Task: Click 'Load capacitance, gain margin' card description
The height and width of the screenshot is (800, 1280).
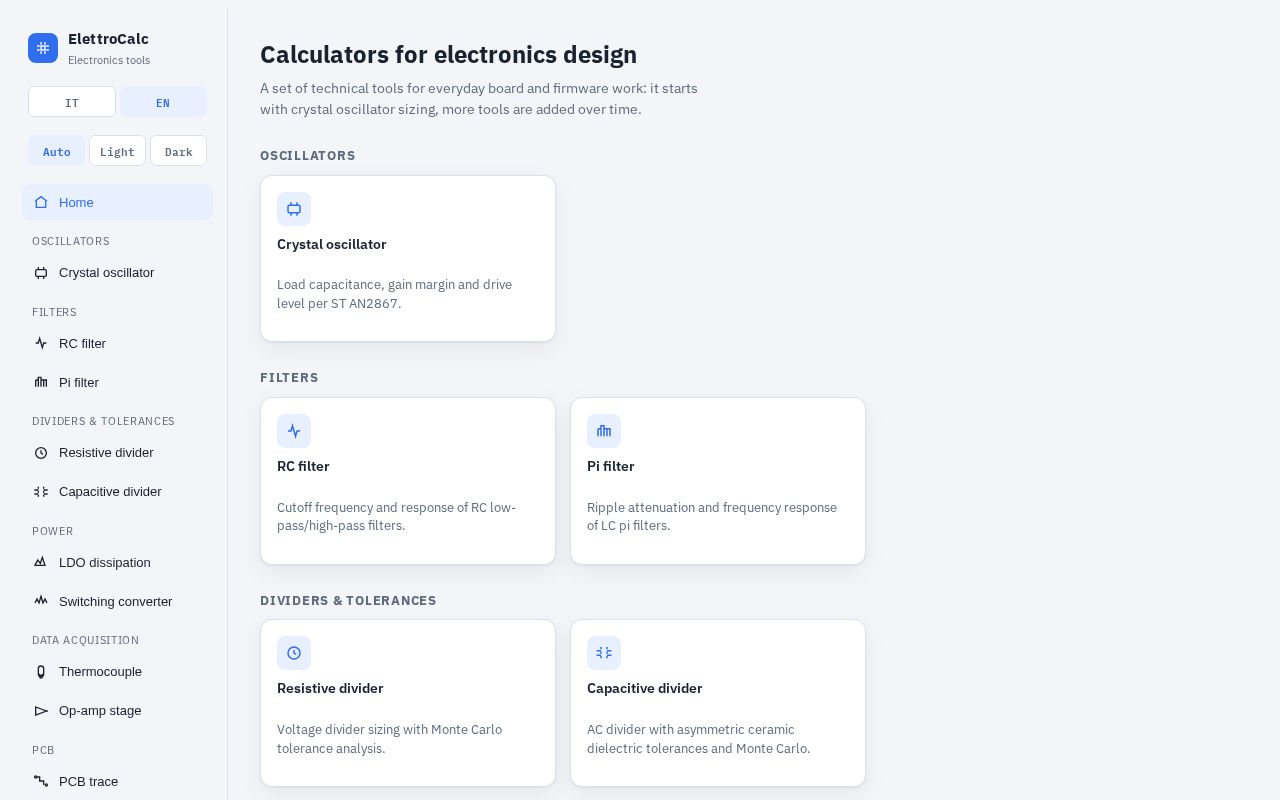Action: pyautogui.click(x=394, y=294)
